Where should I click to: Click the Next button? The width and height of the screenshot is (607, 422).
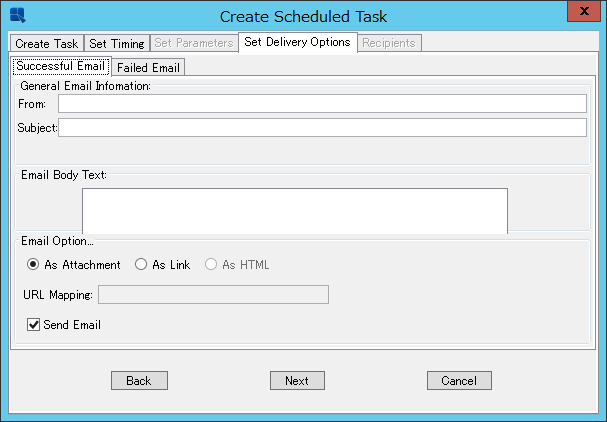[297, 381]
